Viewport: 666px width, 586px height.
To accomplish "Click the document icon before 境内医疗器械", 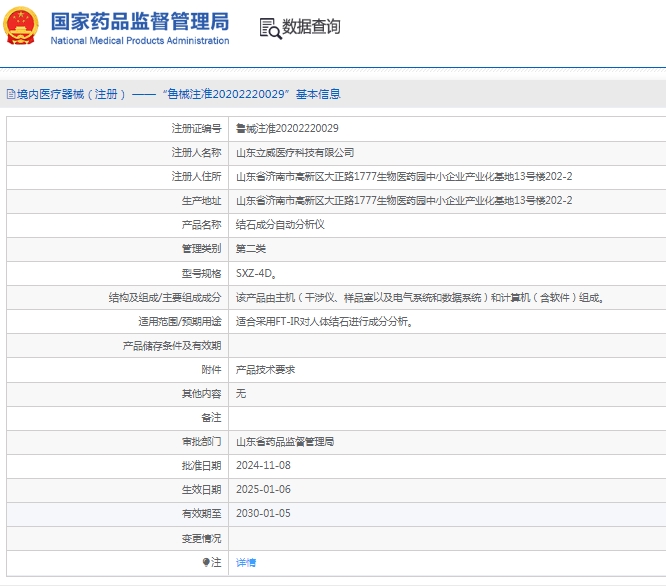I will [x=10, y=94].
